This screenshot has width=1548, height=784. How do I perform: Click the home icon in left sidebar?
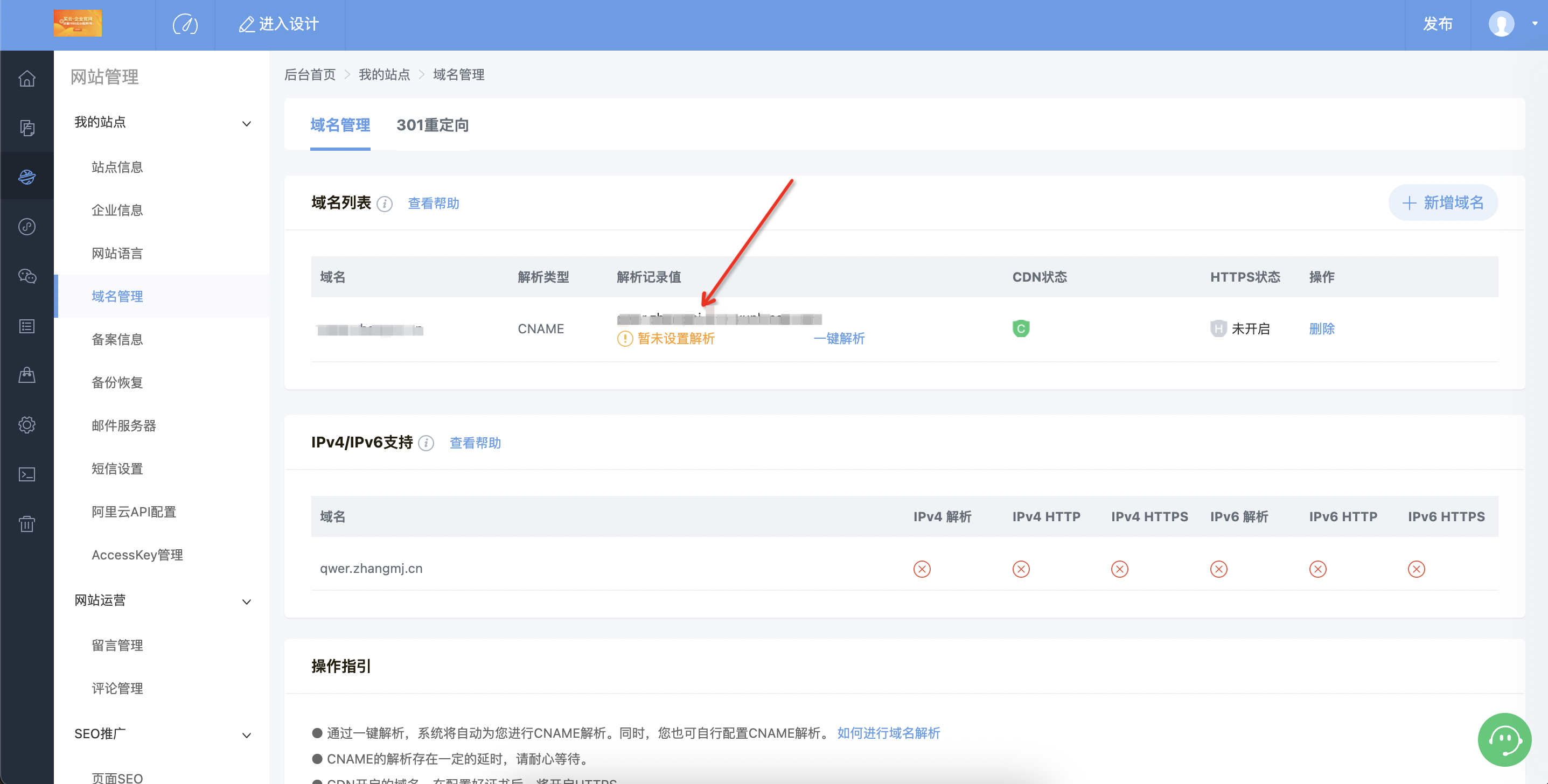click(x=26, y=78)
